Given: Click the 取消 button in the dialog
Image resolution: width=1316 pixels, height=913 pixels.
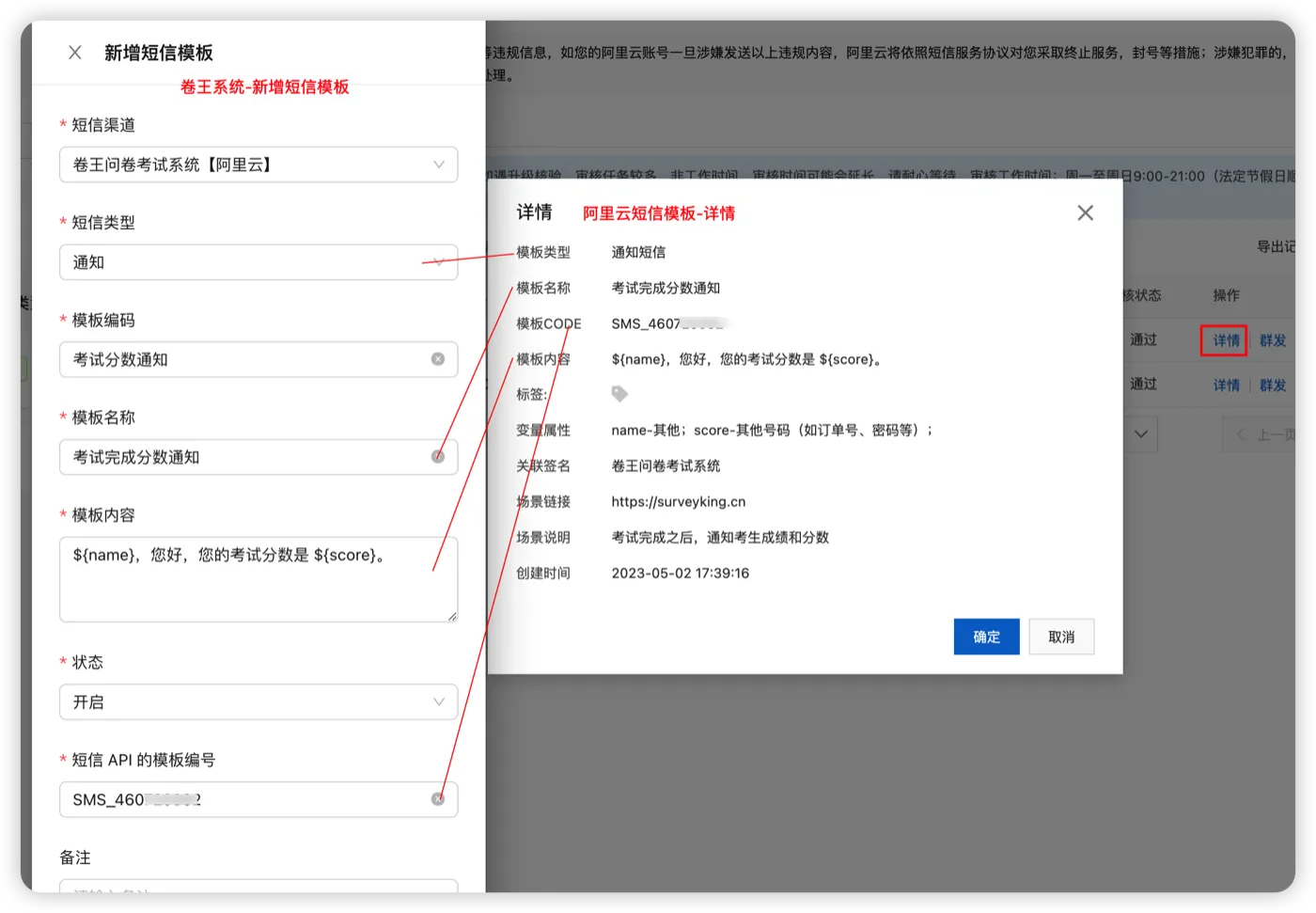Looking at the screenshot, I should pyautogui.click(x=1061, y=637).
